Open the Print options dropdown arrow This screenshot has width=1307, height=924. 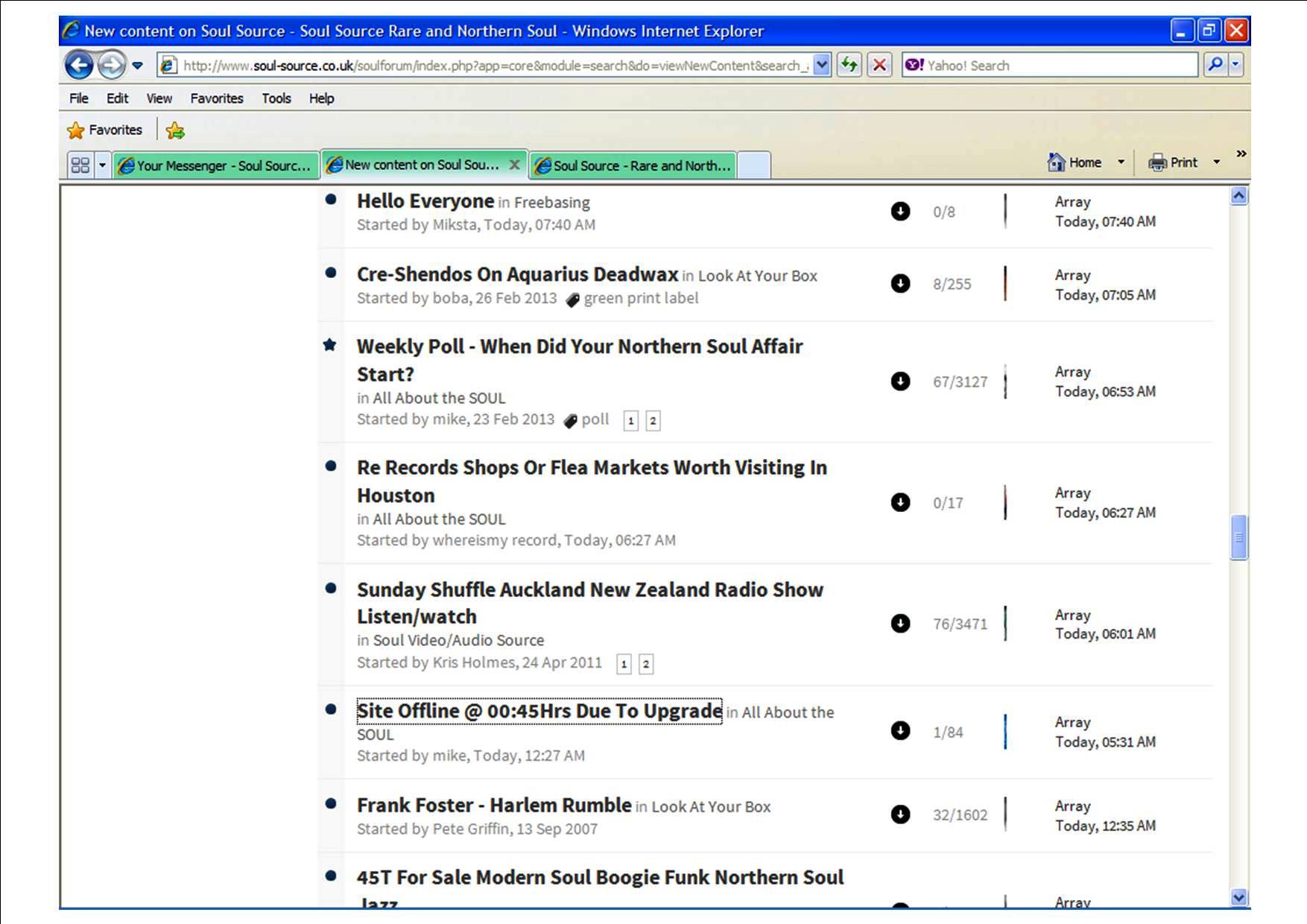(1217, 162)
